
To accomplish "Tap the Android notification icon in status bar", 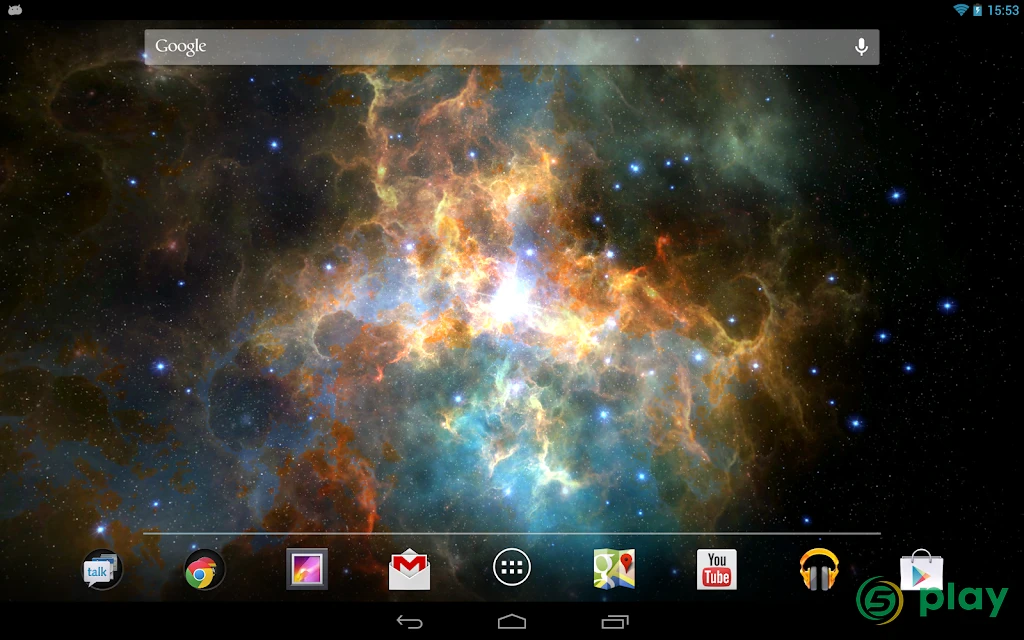I will coord(14,9).
